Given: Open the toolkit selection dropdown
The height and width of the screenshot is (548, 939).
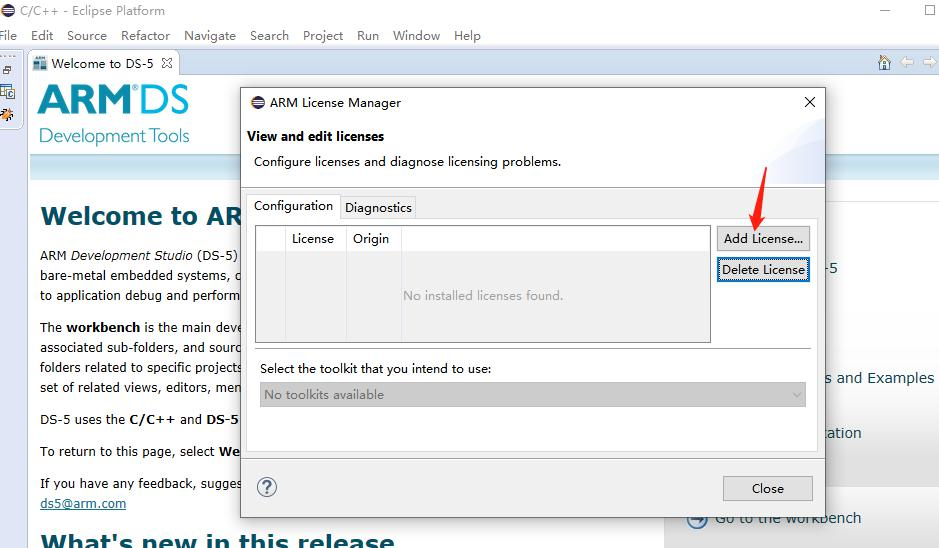Looking at the screenshot, I should point(532,395).
